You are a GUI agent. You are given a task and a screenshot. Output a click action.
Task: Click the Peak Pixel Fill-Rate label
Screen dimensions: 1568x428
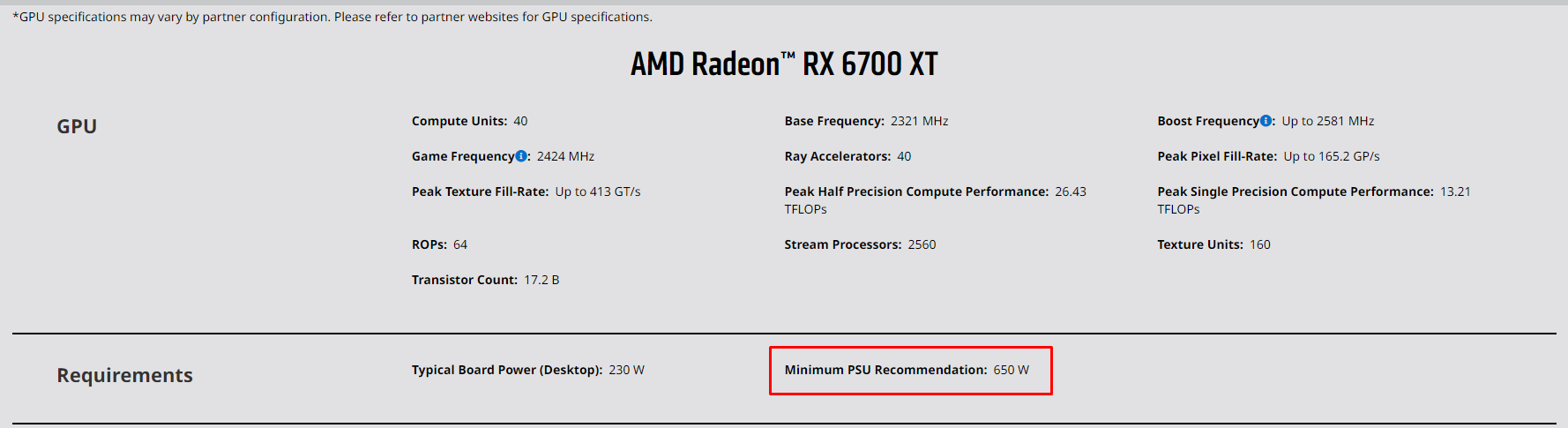tap(1216, 156)
